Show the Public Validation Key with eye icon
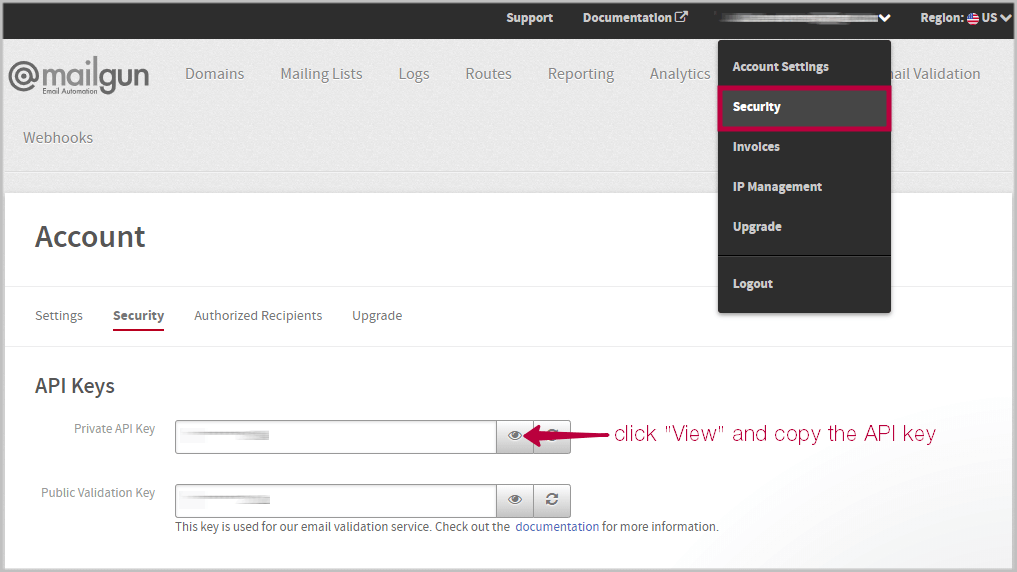 click(514, 500)
